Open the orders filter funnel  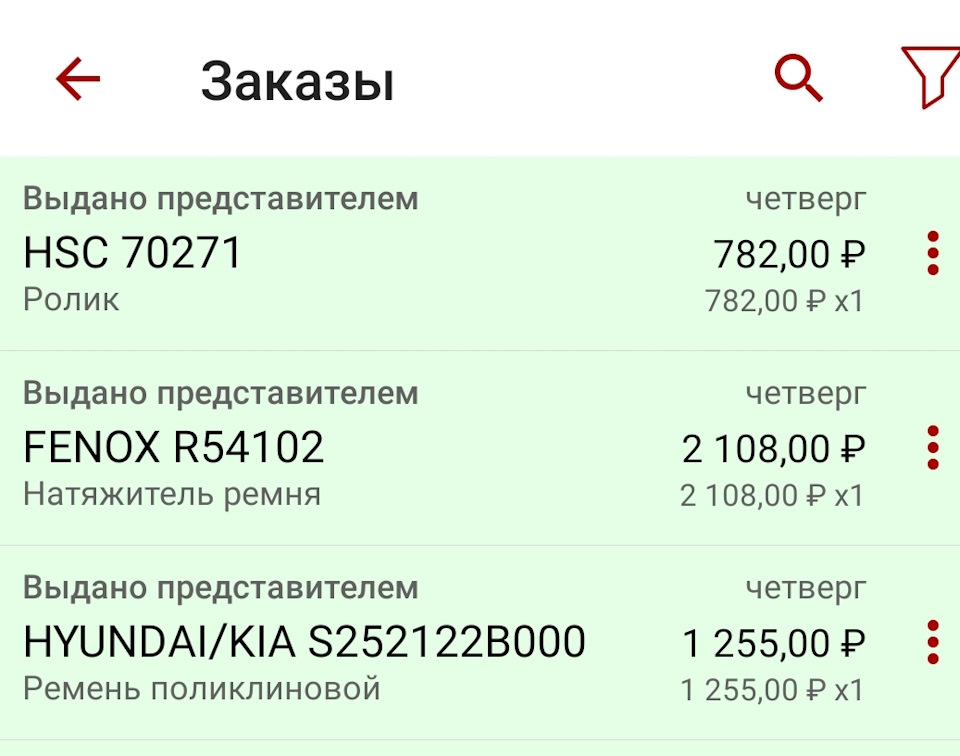(x=928, y=77)
